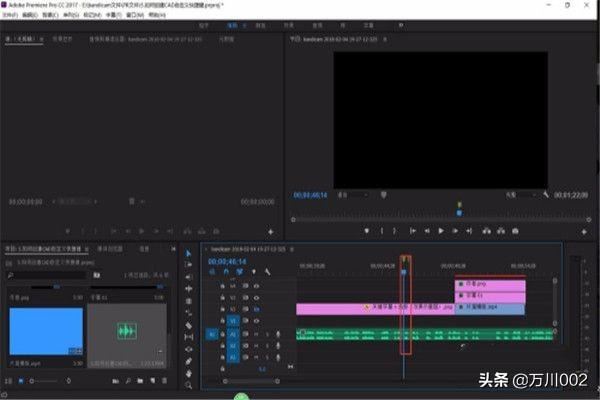Image resolution: width=600 pixels, height=400 pixels.
Task: Lock video track V4
Action: click(222, 286)
